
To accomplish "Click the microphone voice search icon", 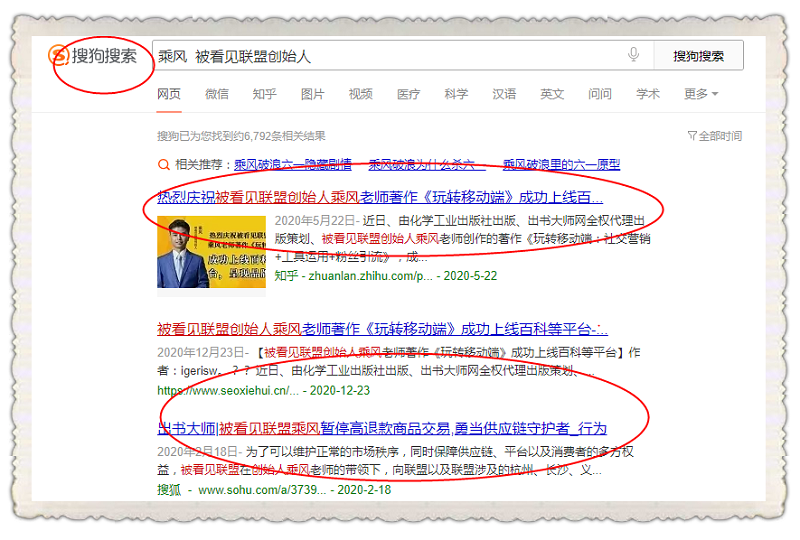I will coord(633,55).
